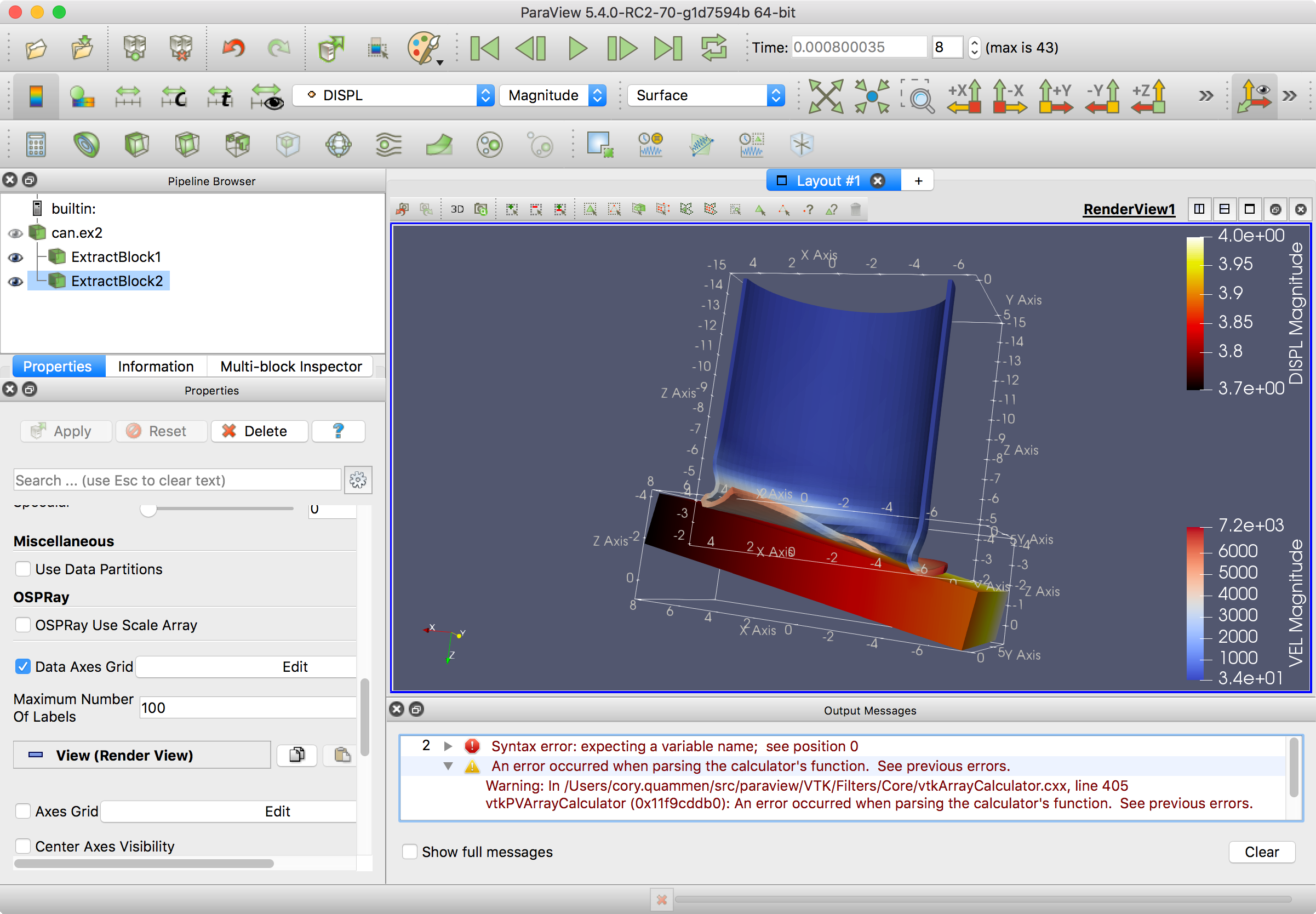The width and height of the screenshot is (1316, 914).
Task: Toggle visibility of can.ex2 dataset
Action: tap(14, 231)
